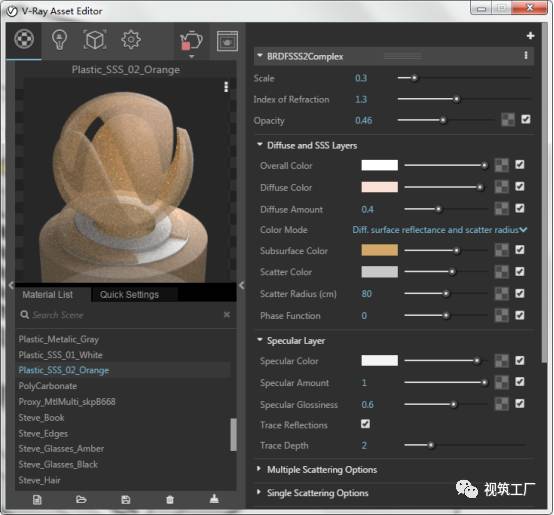The image size is (554, 515).
Task: Select Plastic_SSS_01_White material
Action: tap(60, 355)
